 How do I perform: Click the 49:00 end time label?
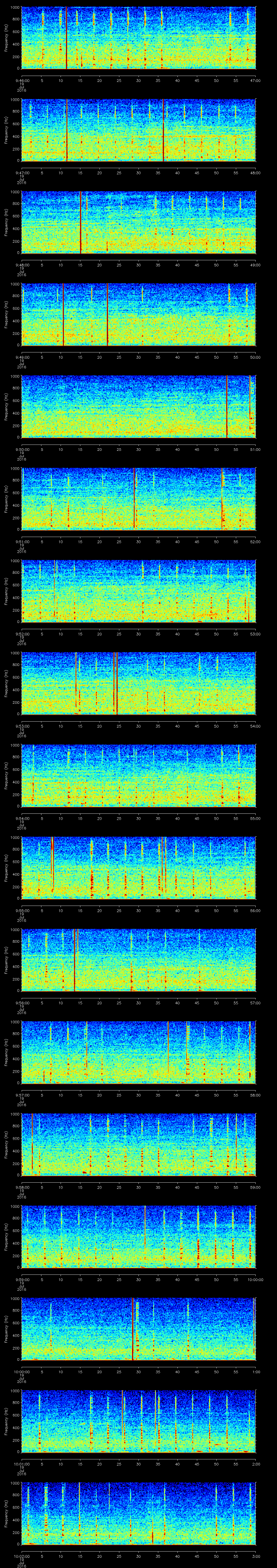coord(255,265)
